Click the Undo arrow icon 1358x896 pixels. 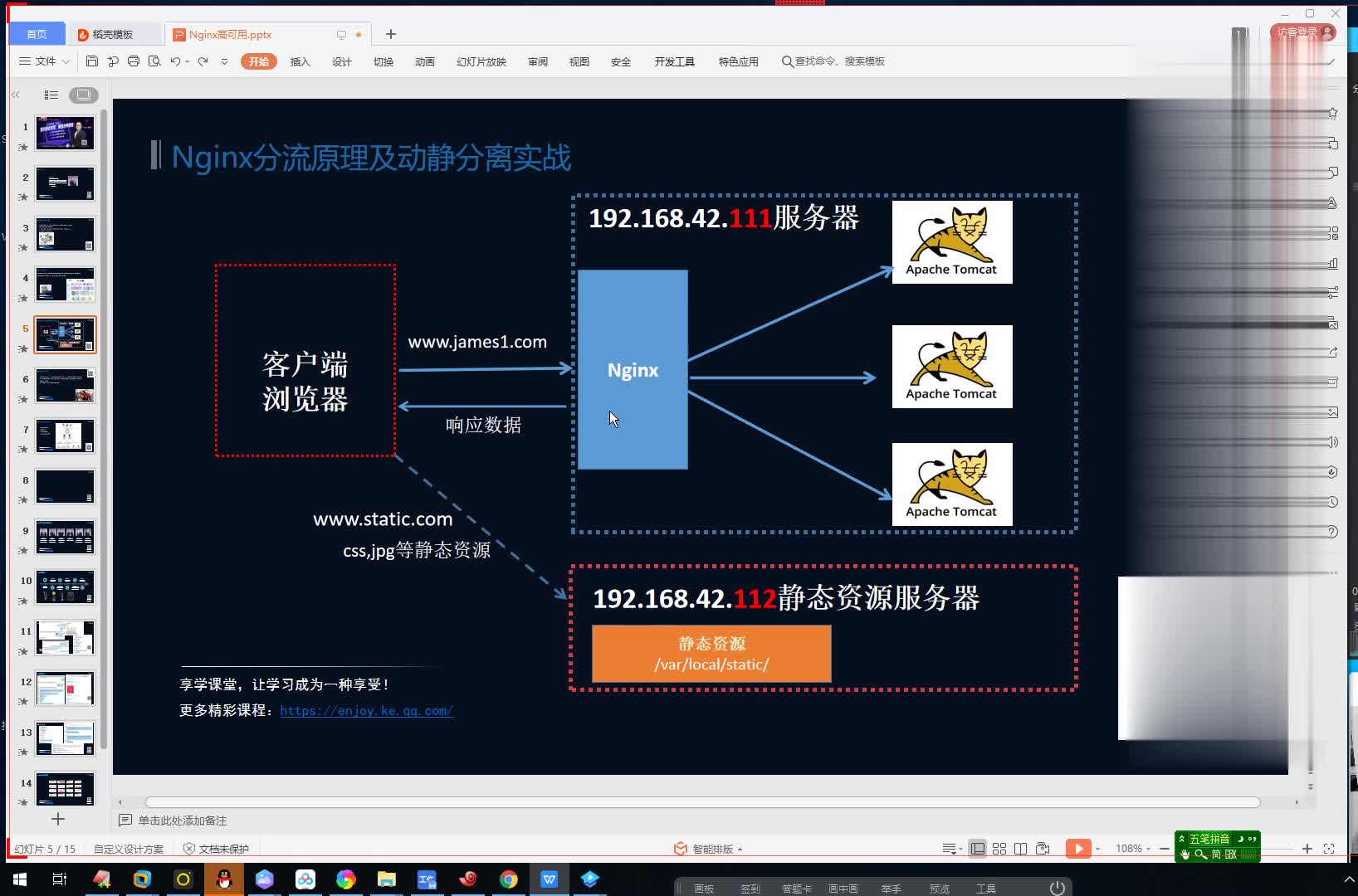pyautogui.click(x=174, y=61)
